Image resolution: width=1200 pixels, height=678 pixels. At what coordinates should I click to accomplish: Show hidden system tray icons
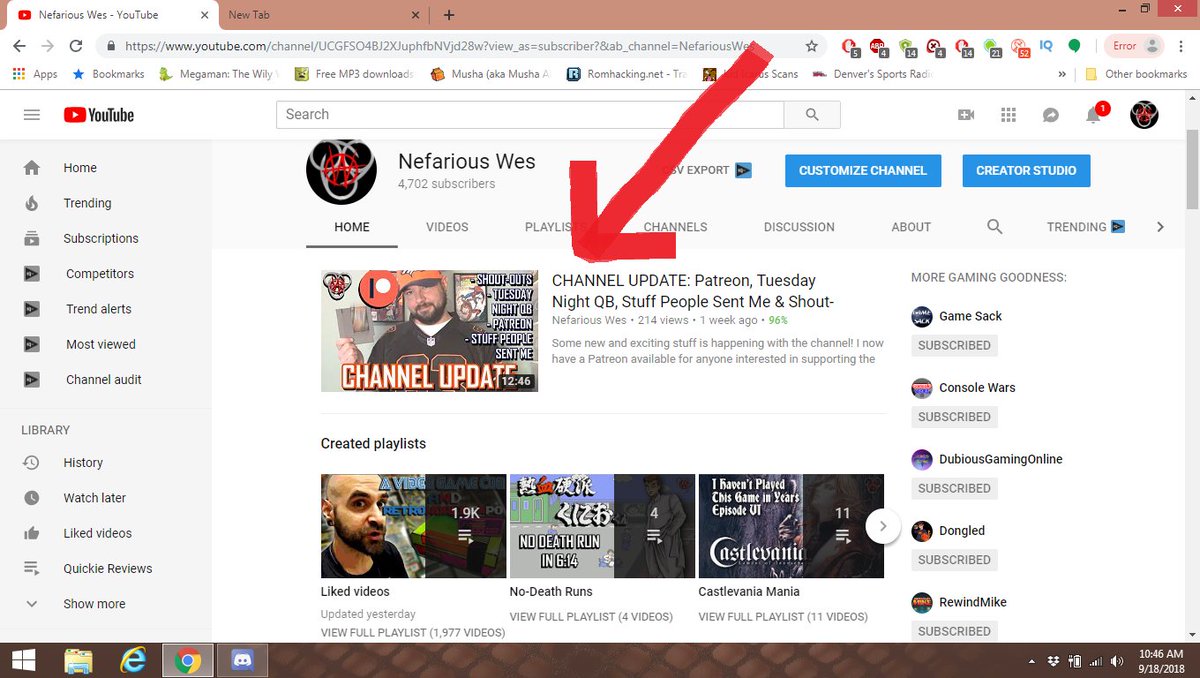pos(1033,661)
